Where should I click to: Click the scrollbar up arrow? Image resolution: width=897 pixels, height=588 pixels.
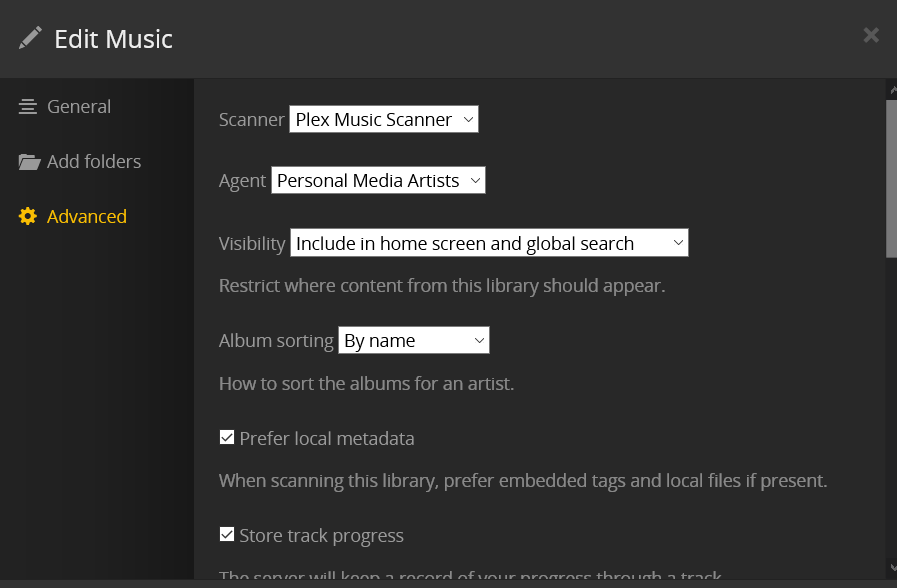coord(891,91)
